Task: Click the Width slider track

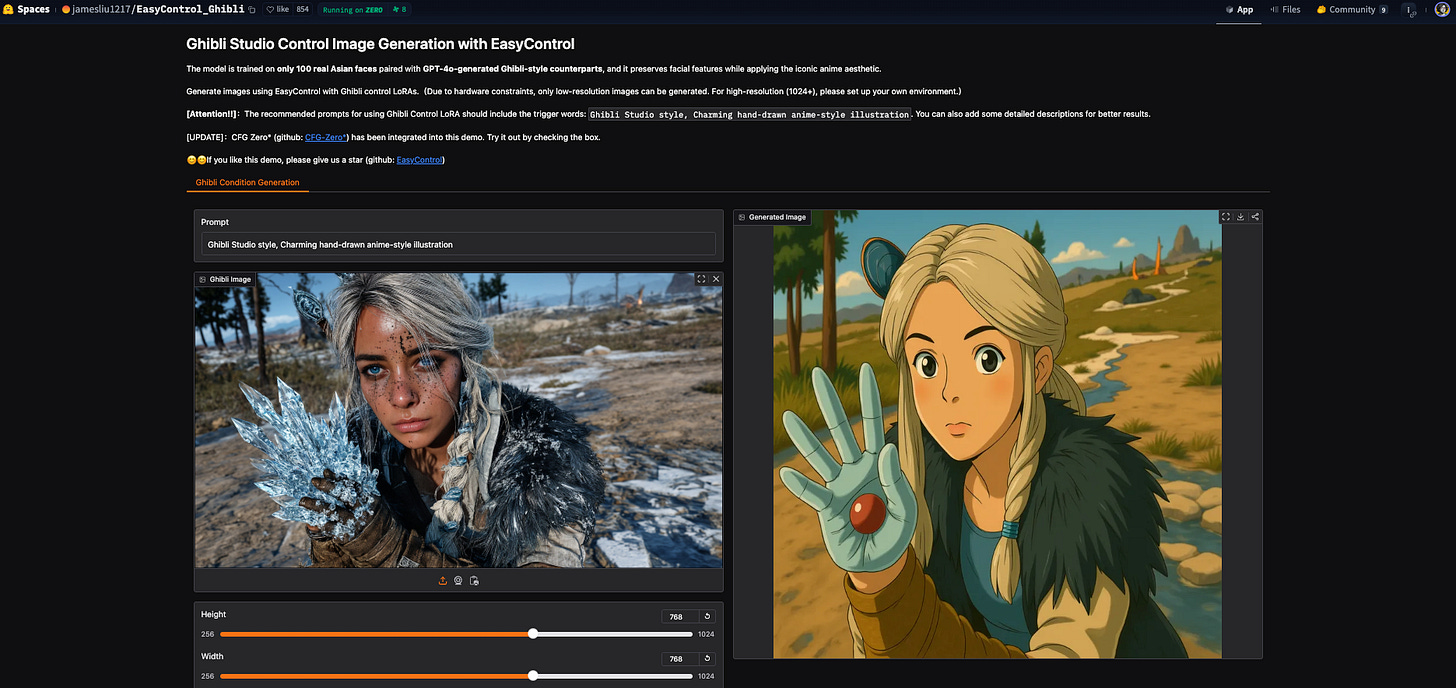Action: (x=456, y=676)
